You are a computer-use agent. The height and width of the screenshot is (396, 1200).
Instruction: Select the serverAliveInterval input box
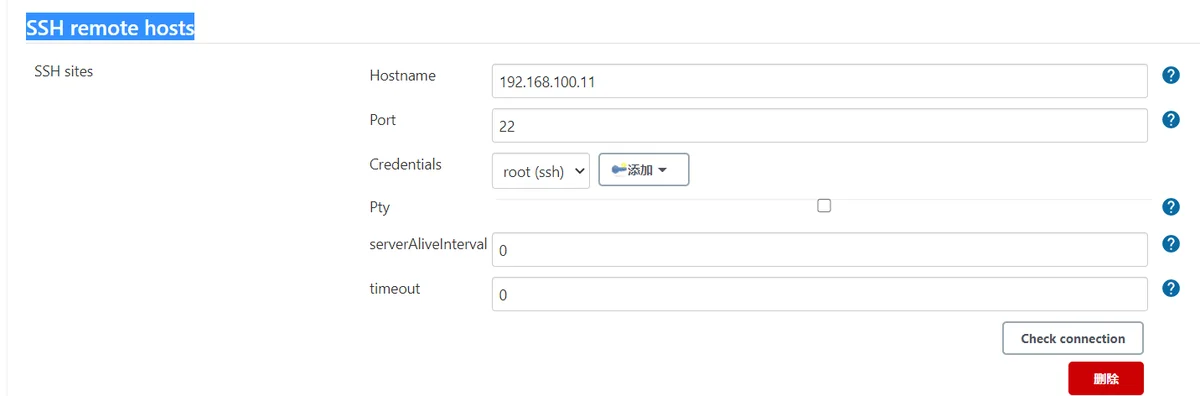pyautogui.click(x=819, y=250)
